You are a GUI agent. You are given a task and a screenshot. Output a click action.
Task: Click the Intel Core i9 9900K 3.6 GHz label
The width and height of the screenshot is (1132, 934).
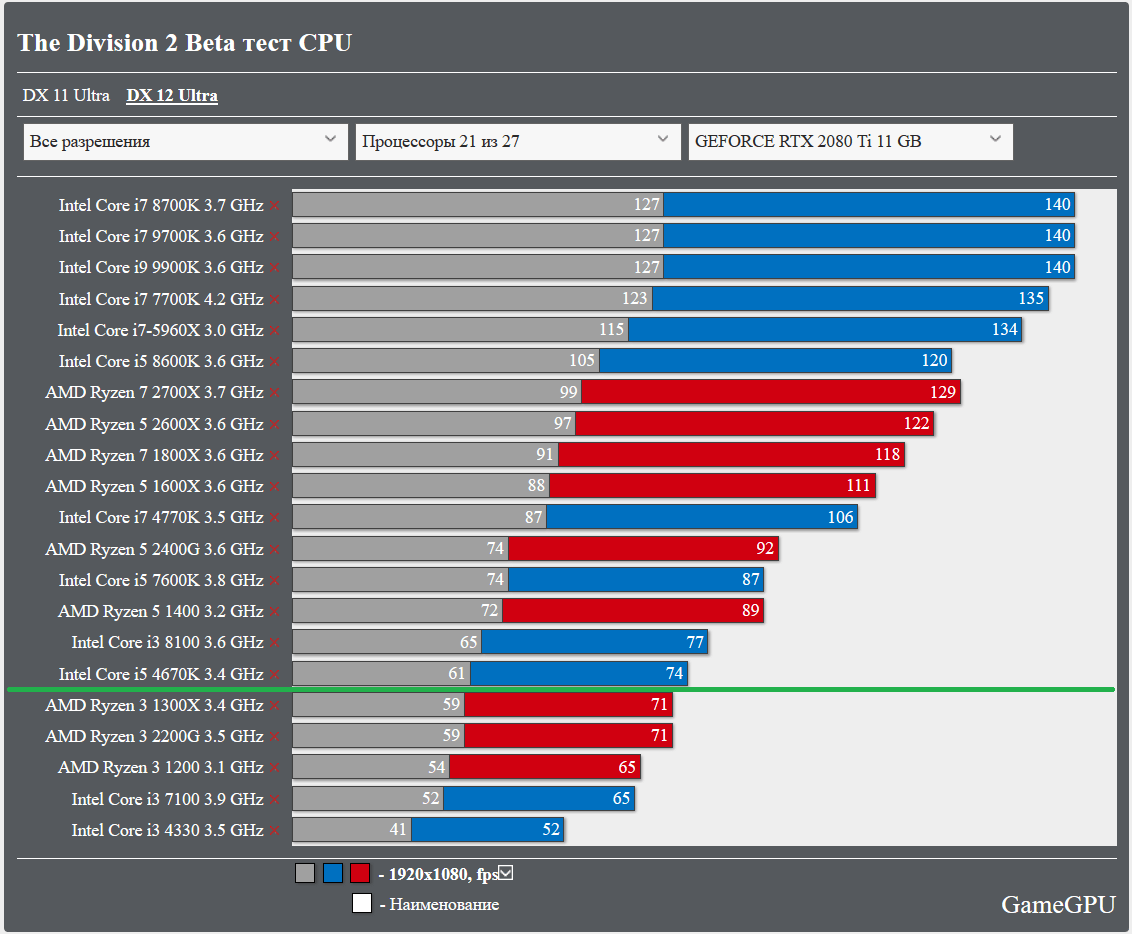tap(161, 268)
